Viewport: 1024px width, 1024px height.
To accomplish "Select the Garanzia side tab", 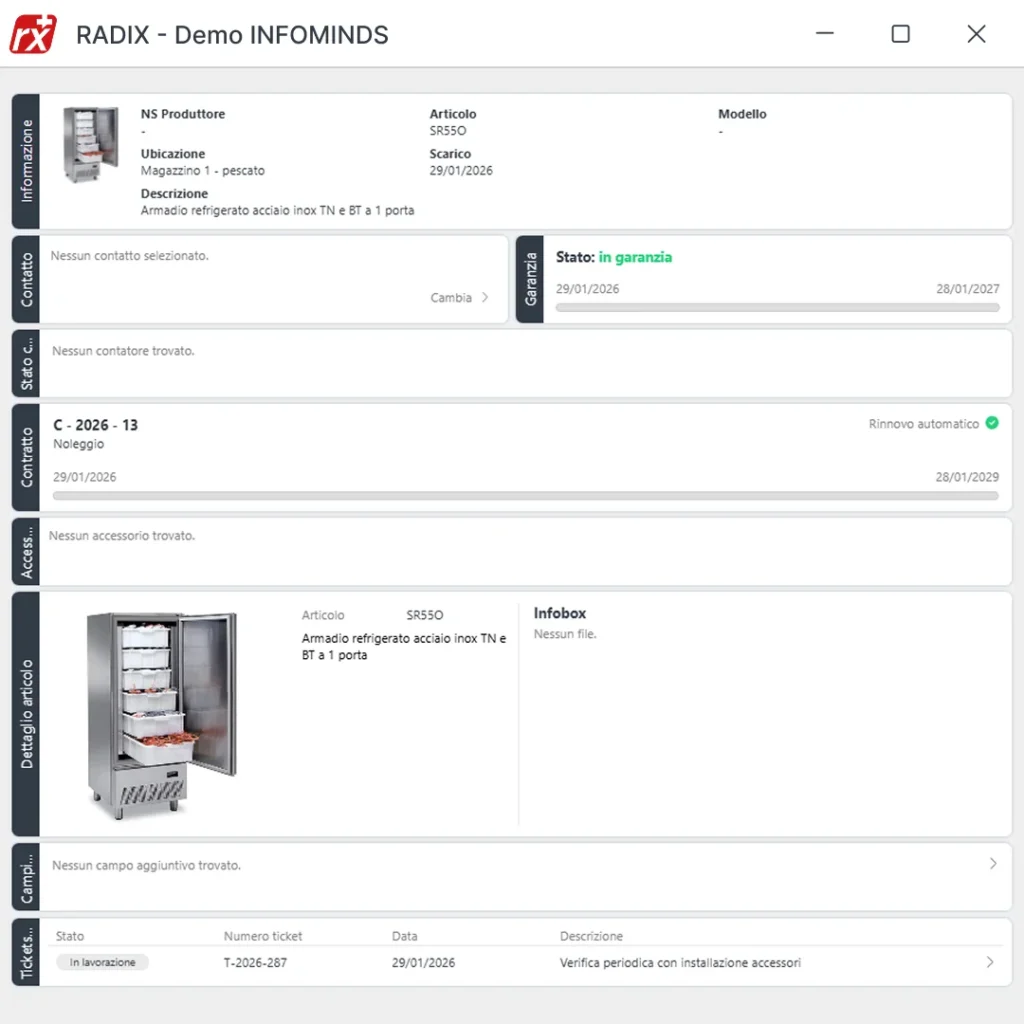I will [x=530, y=280].
